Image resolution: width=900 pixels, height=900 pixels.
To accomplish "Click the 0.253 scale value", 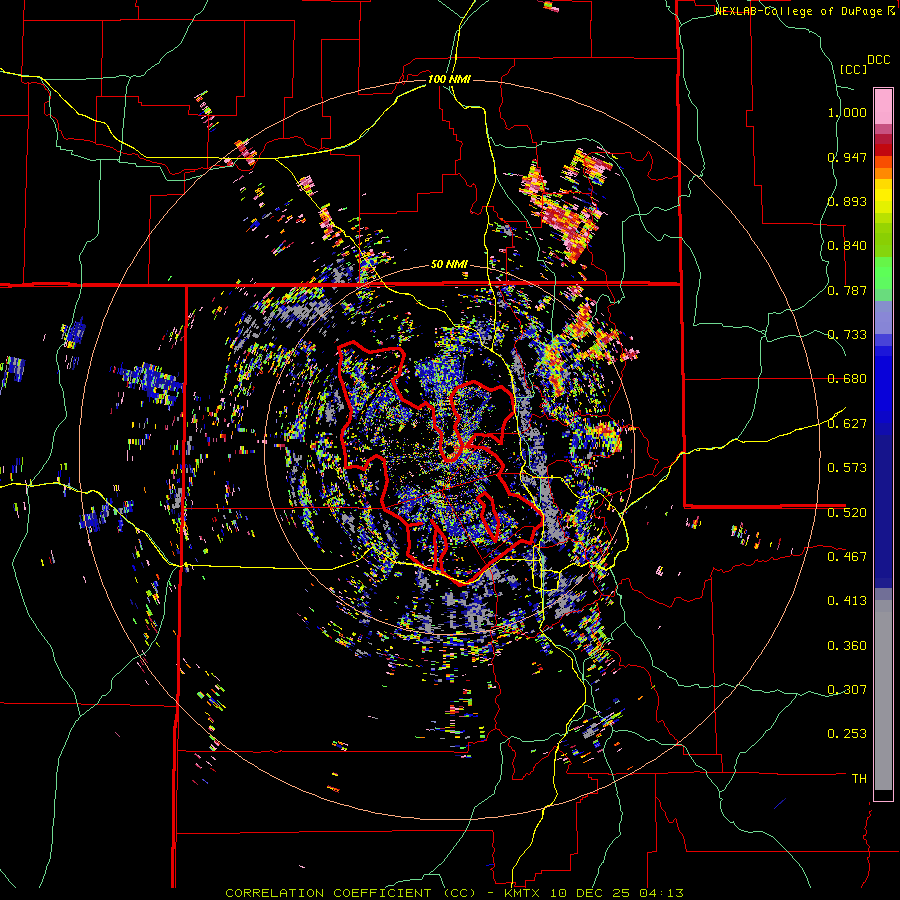I will (847, 734).
